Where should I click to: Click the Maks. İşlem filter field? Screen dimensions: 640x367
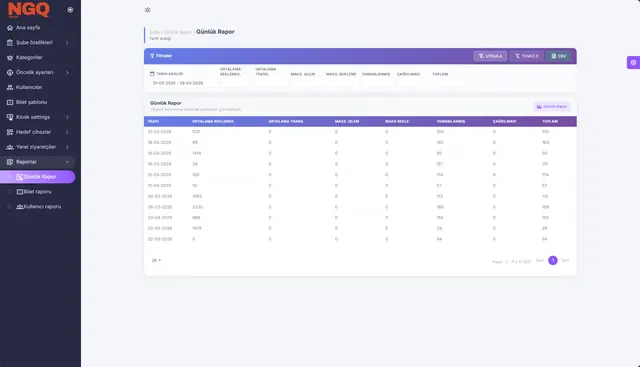pyautogui.click(x=306, y=83)
